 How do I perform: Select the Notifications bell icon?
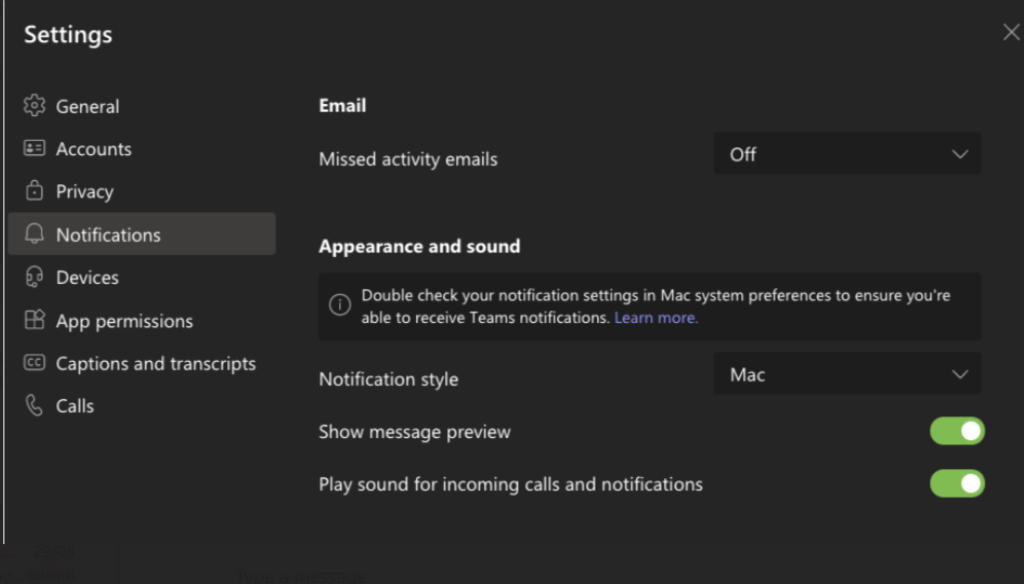point(35,233)
